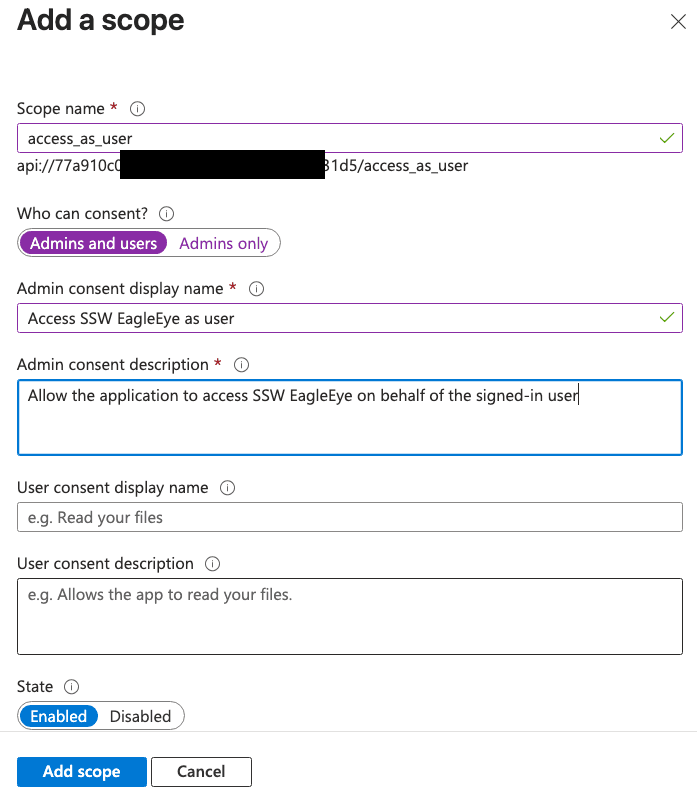The height and width of the screenshot is (792, 697).
Task: Click the info icon next to State
Action: 71,687
